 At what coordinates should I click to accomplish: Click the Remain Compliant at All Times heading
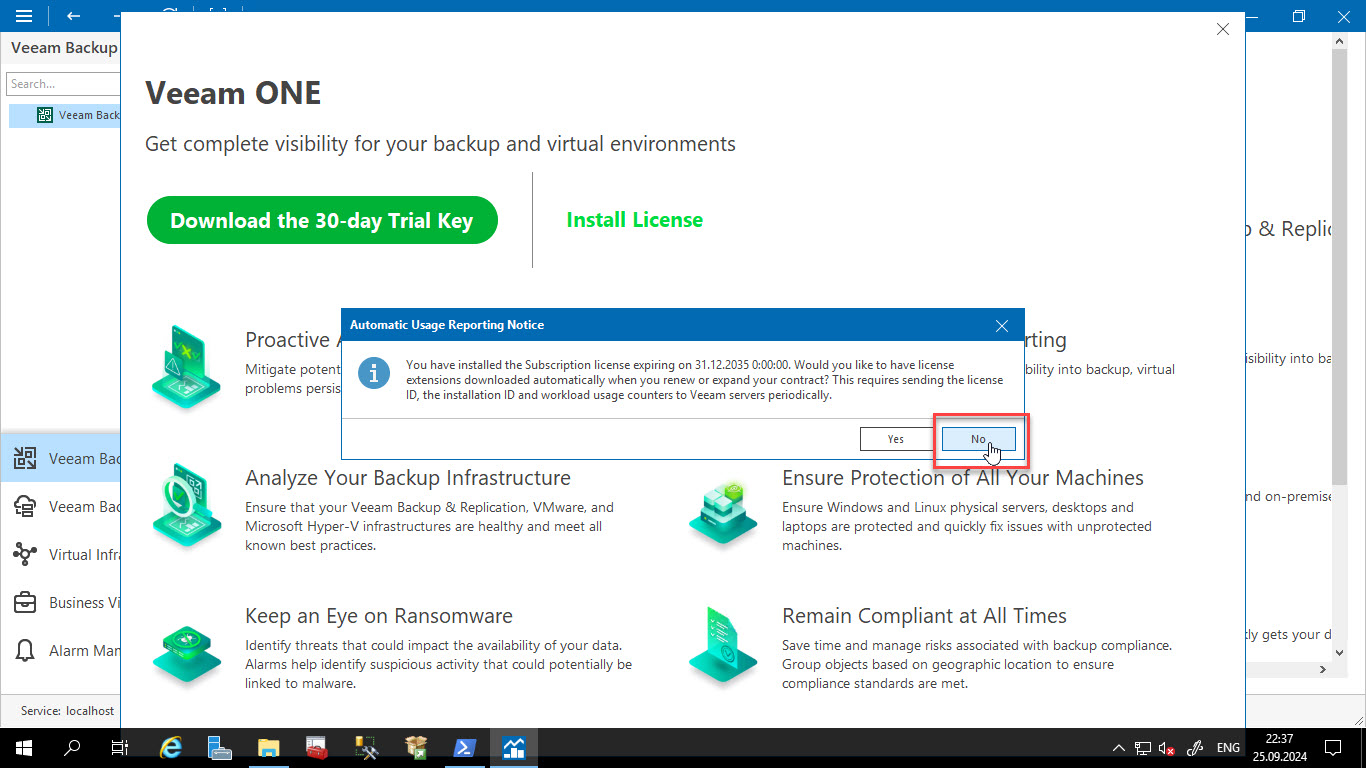point(924,616)
